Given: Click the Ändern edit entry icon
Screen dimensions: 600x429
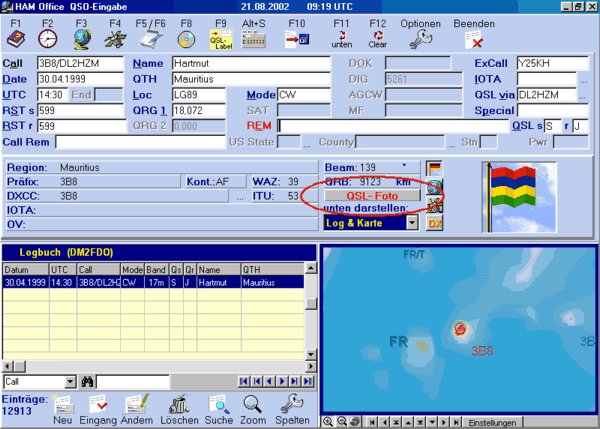Looking at the screenshot, I should [x=137, y=405].
